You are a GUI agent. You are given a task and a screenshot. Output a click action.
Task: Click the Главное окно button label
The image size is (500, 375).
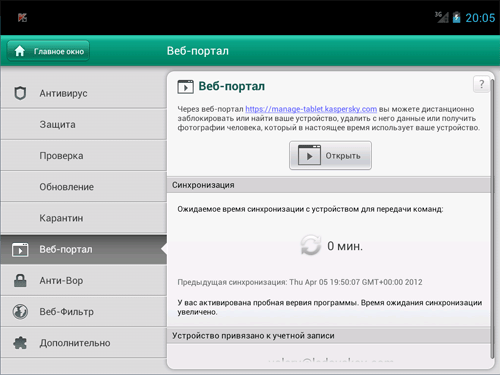[x=59, y=51]
